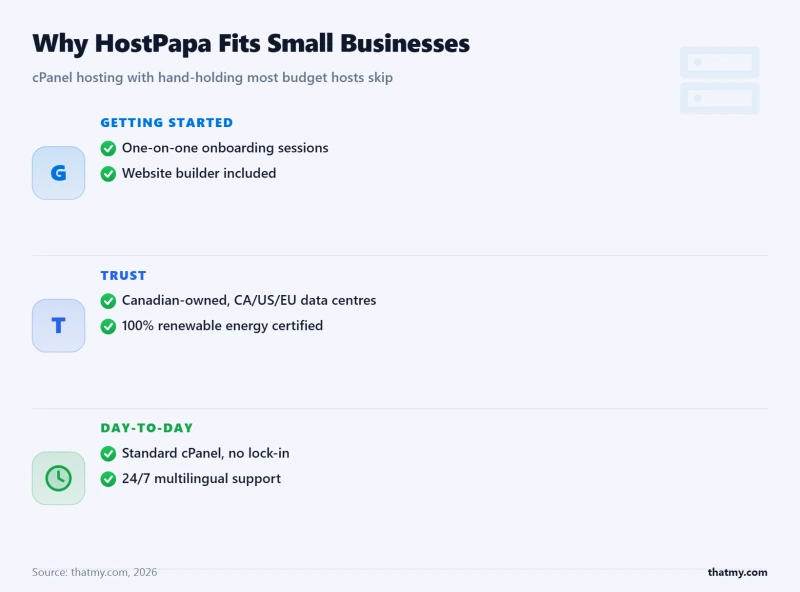Click the check icon beside 100% renewable energy
This screenshot has height=592, width=800.
[108, 327]
